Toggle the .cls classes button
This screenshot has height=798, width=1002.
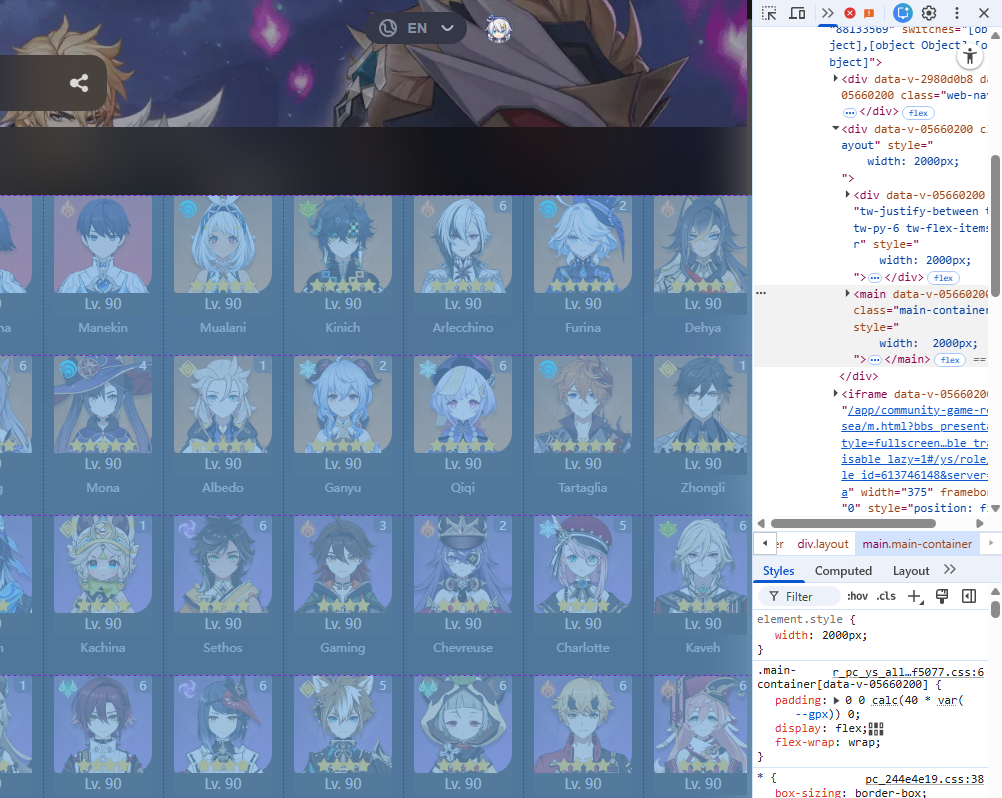point(886,596)
